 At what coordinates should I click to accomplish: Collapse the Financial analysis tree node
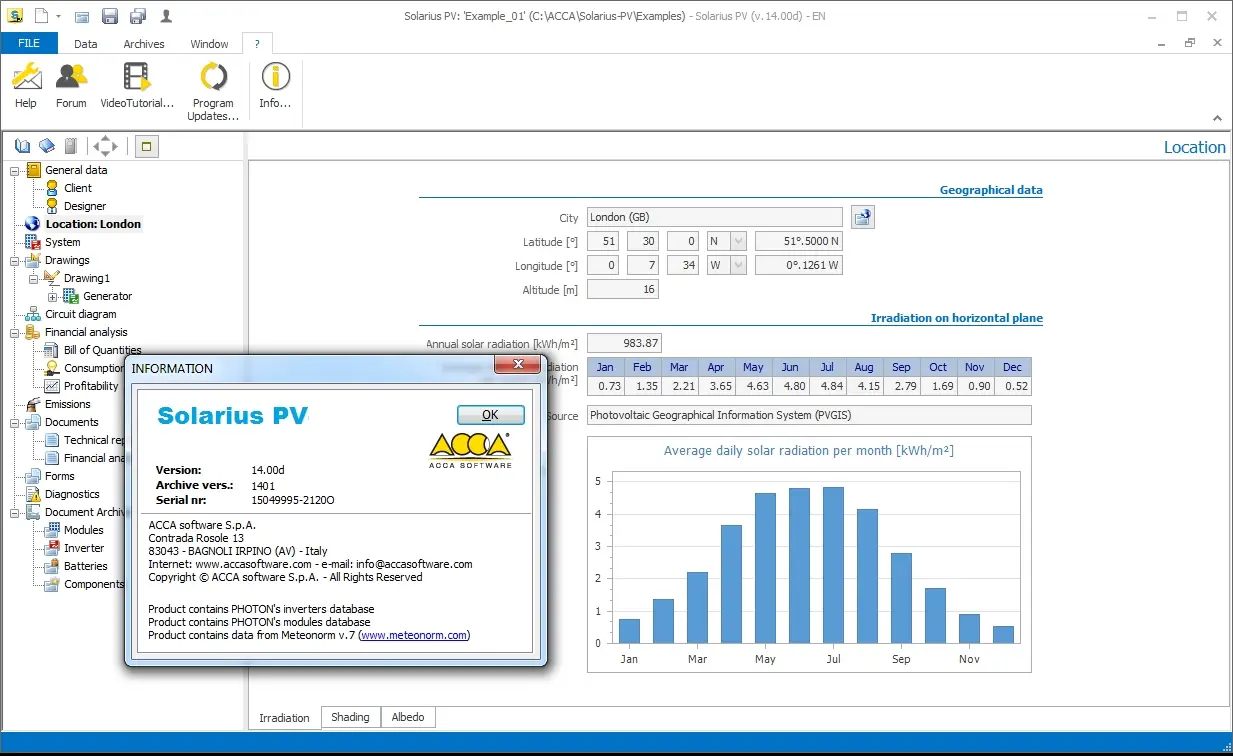[x=15, y=332]
